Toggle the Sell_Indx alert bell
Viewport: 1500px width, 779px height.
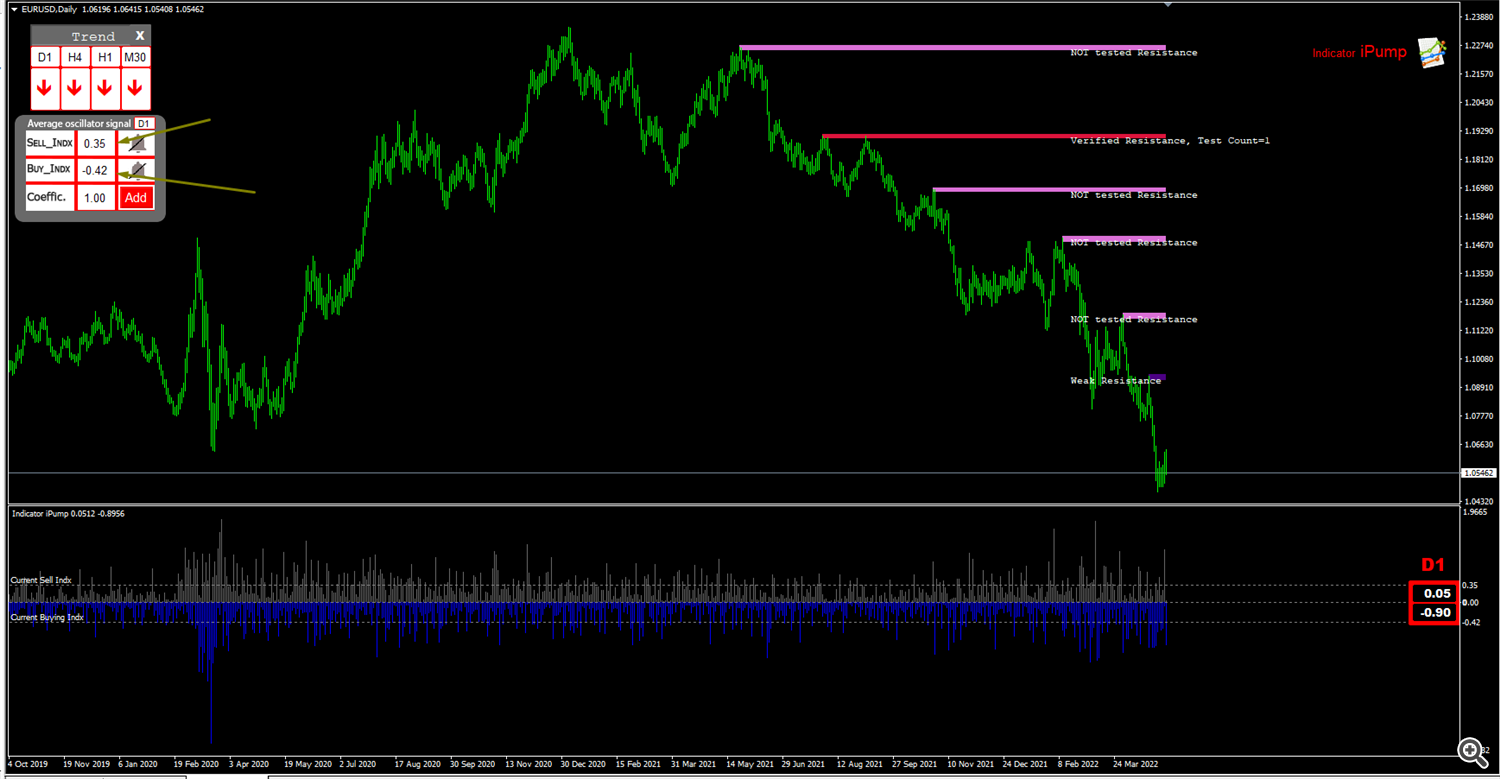pyautogui.click(x=136, y=143)
